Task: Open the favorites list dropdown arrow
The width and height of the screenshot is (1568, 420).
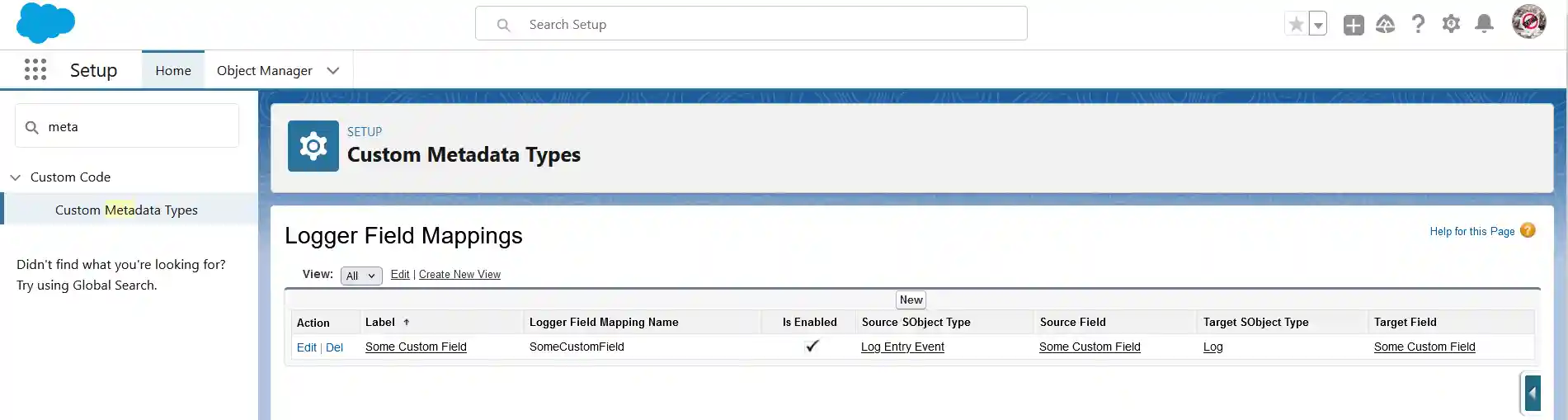Action: 1318,25
